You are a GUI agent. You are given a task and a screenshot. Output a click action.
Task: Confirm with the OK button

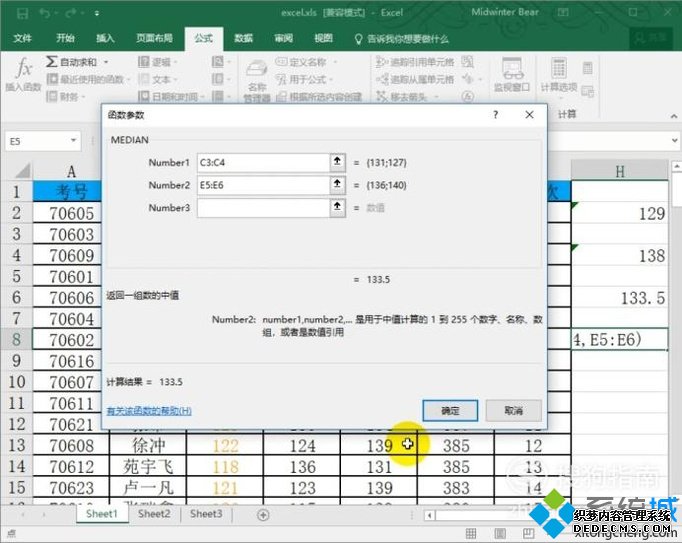pos(450,410)
